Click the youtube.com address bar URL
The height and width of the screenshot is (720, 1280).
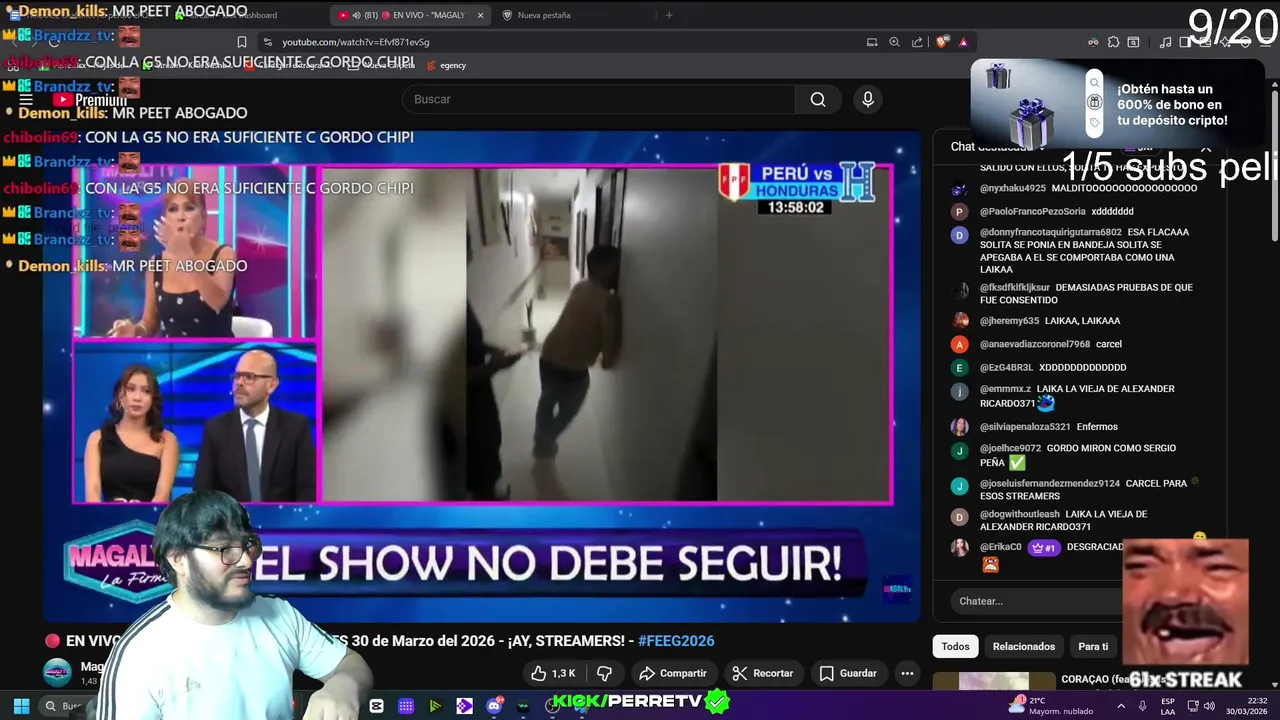[x=355, y=42]
